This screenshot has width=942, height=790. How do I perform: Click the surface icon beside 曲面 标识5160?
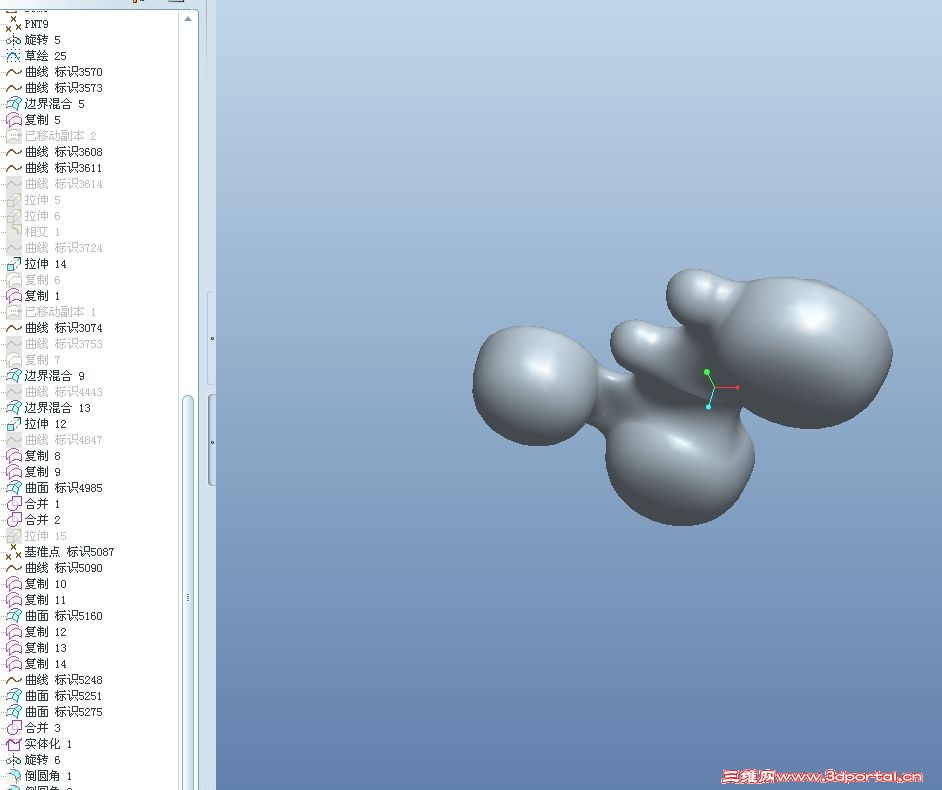13,616
